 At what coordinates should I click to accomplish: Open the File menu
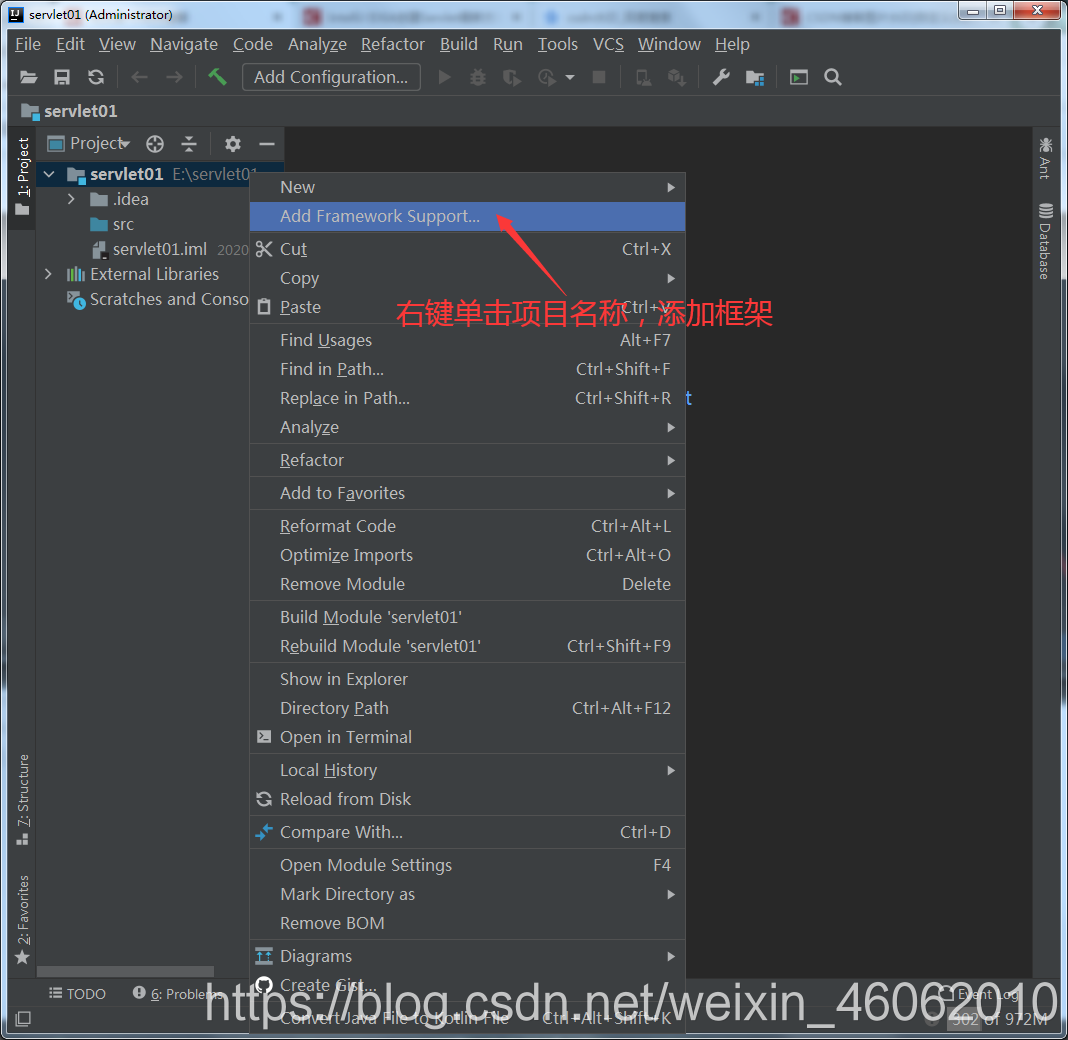28,44
